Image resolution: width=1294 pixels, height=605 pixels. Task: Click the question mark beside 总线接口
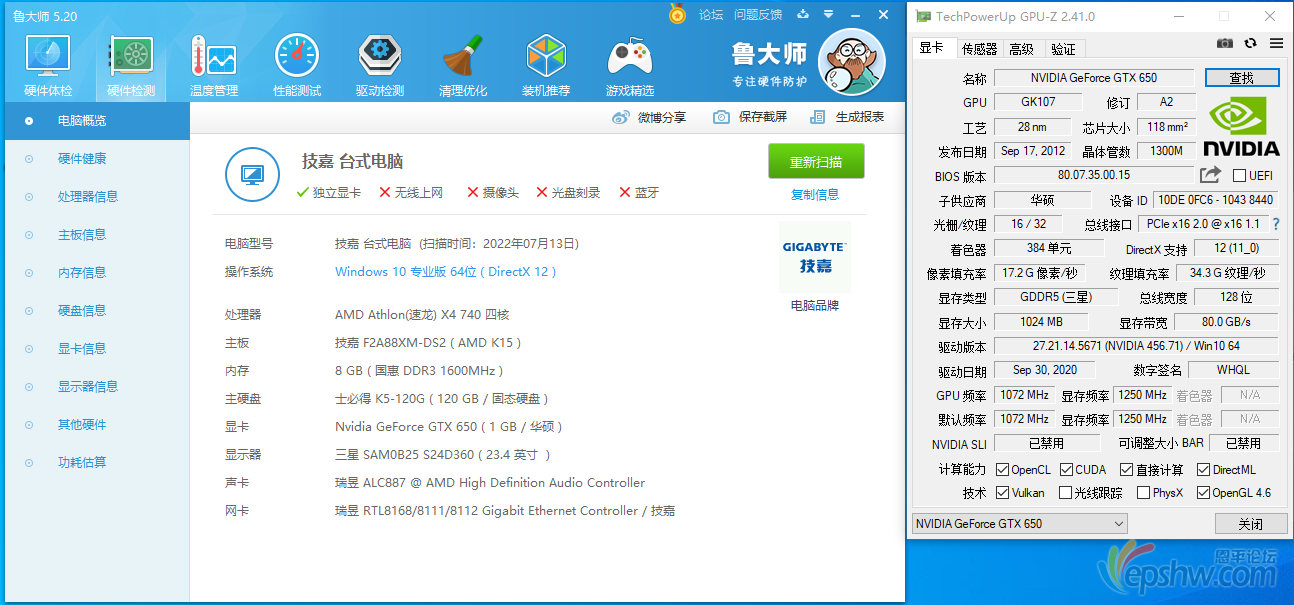pyautogui.click(x=1276, y=224)
